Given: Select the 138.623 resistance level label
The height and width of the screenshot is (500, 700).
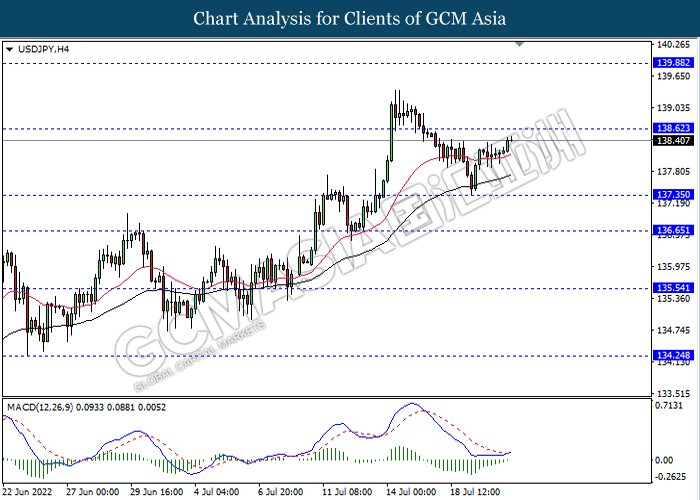Looking at the screenshot, I should tap(673, 128).
